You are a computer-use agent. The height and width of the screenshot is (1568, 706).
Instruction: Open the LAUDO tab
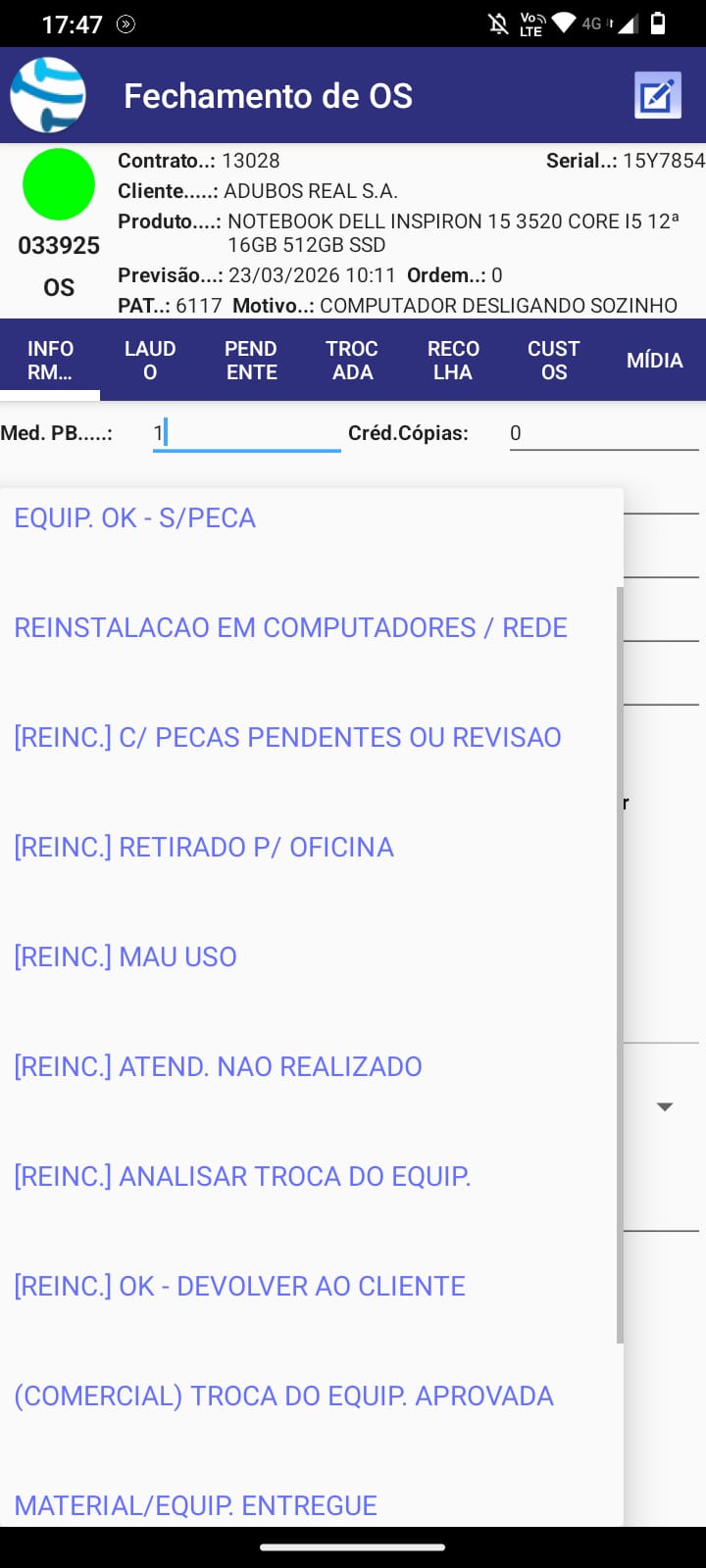[150, 360]
